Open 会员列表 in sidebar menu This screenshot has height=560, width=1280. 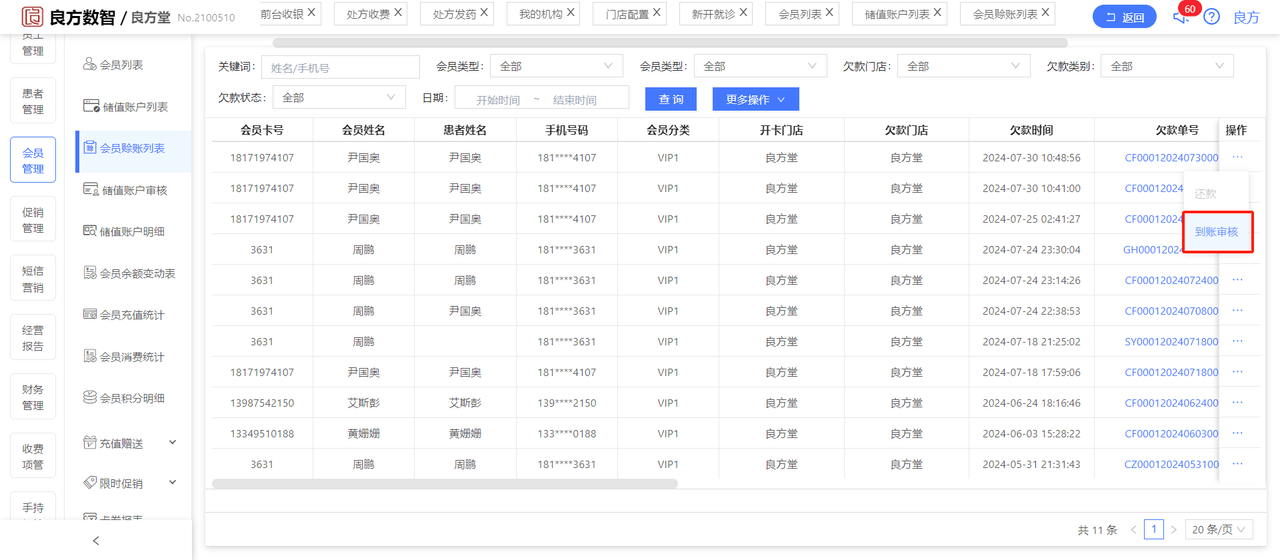[x=122, y=65]
